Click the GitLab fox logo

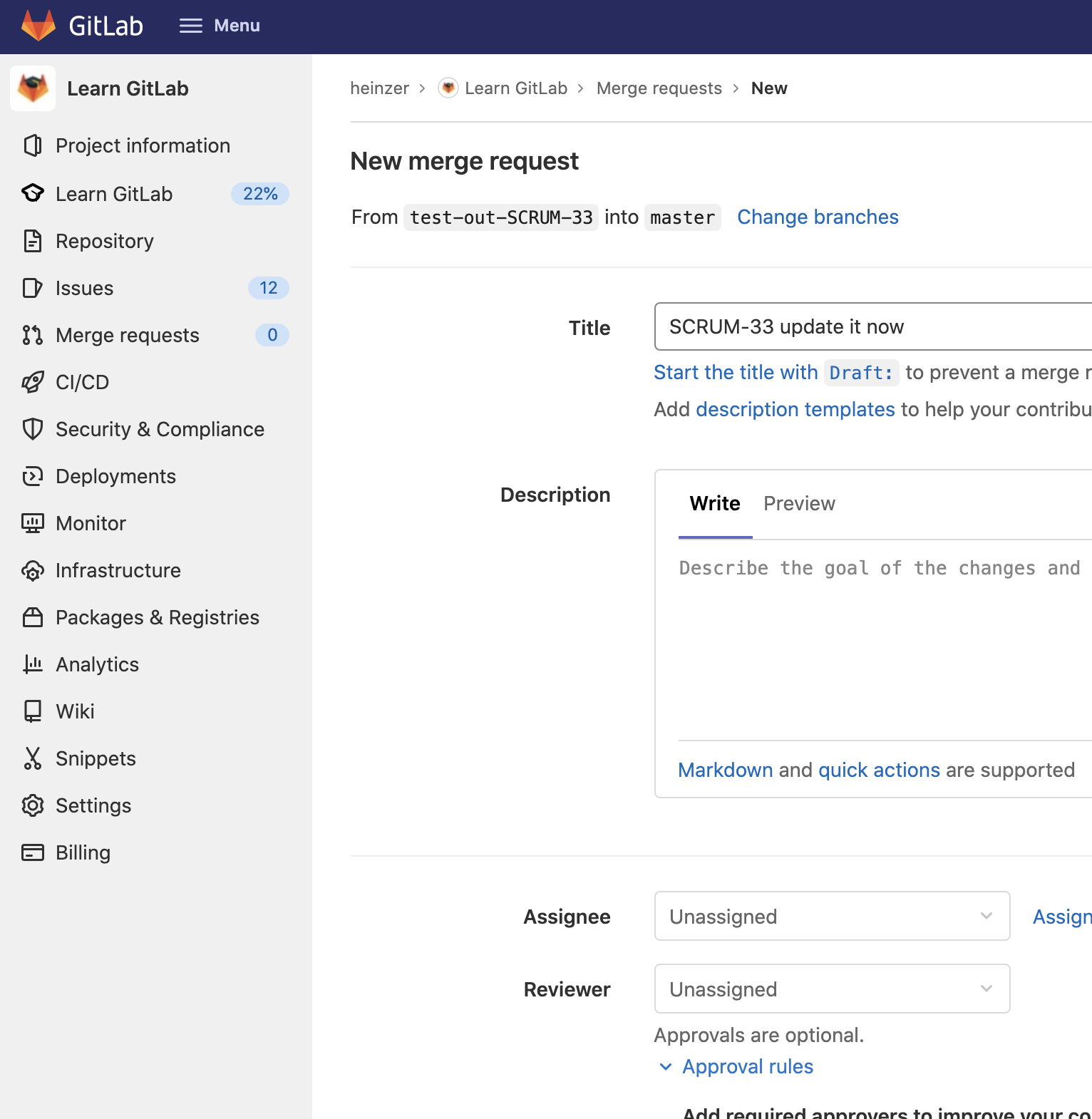(x=38, y=26)
